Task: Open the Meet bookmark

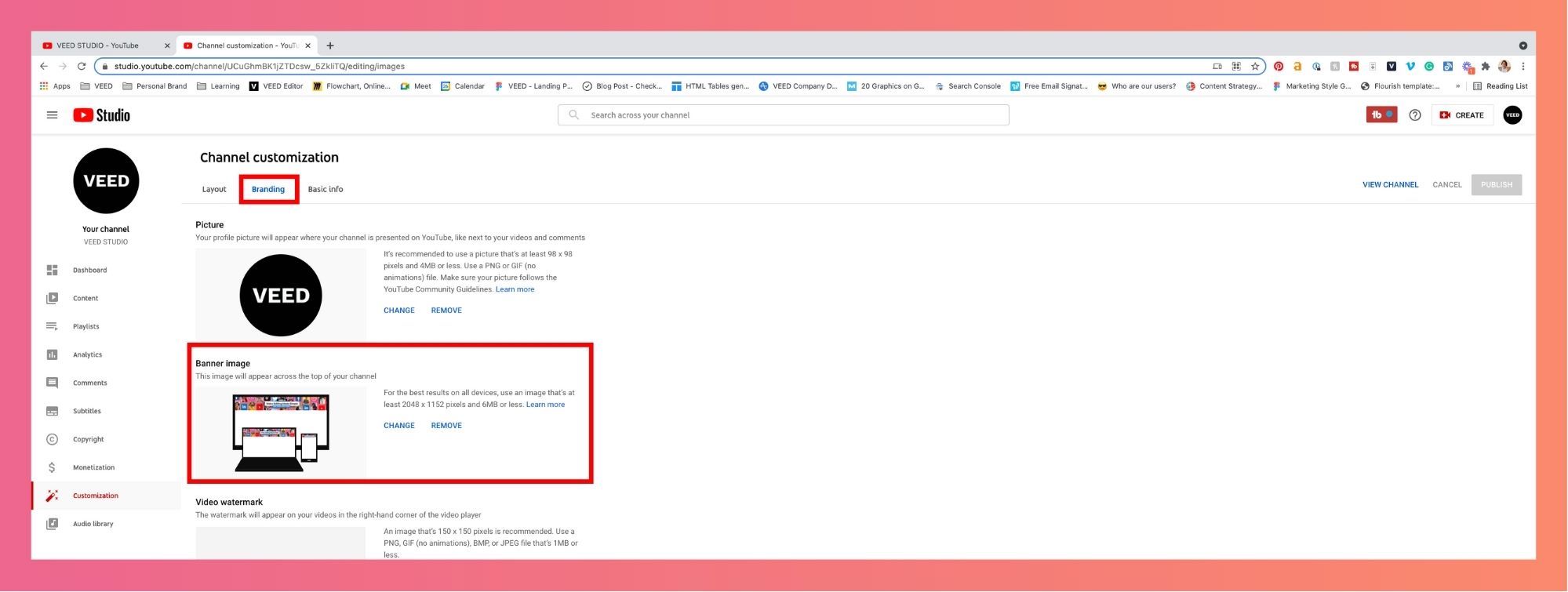Action: [416, 86]
